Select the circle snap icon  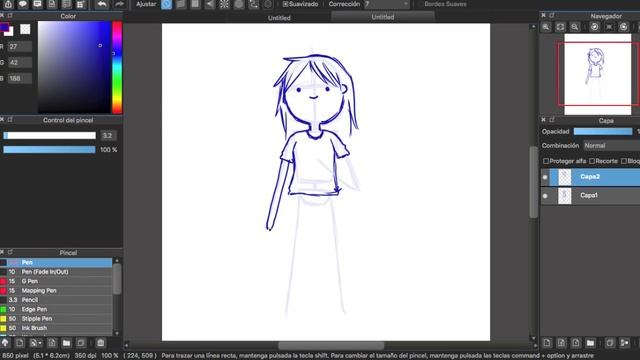coord(239,4)
